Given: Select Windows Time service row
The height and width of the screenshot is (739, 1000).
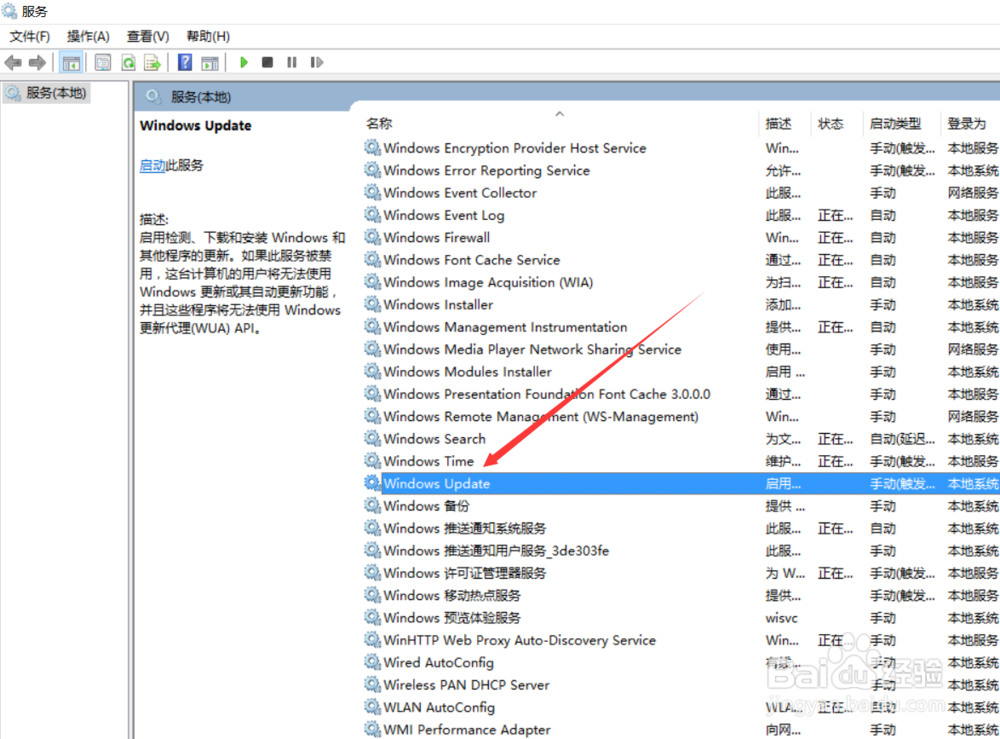Looking at the screenshot, I should (681, 461).
